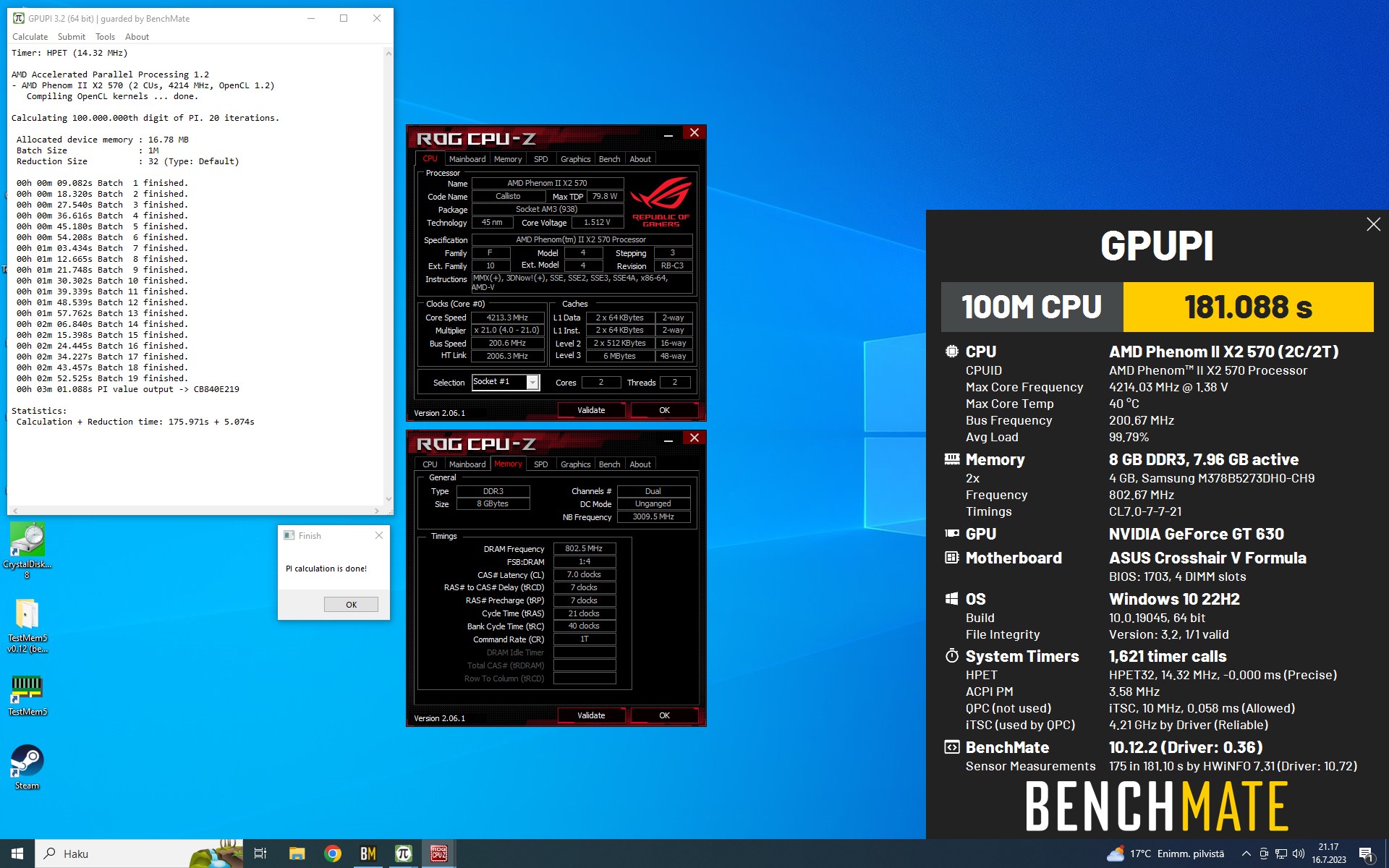Viewport: 1389px width, 868px height.
Task: Switch to Mainboard tab in upper CPU-Z
Action: [x=467, y=159]
